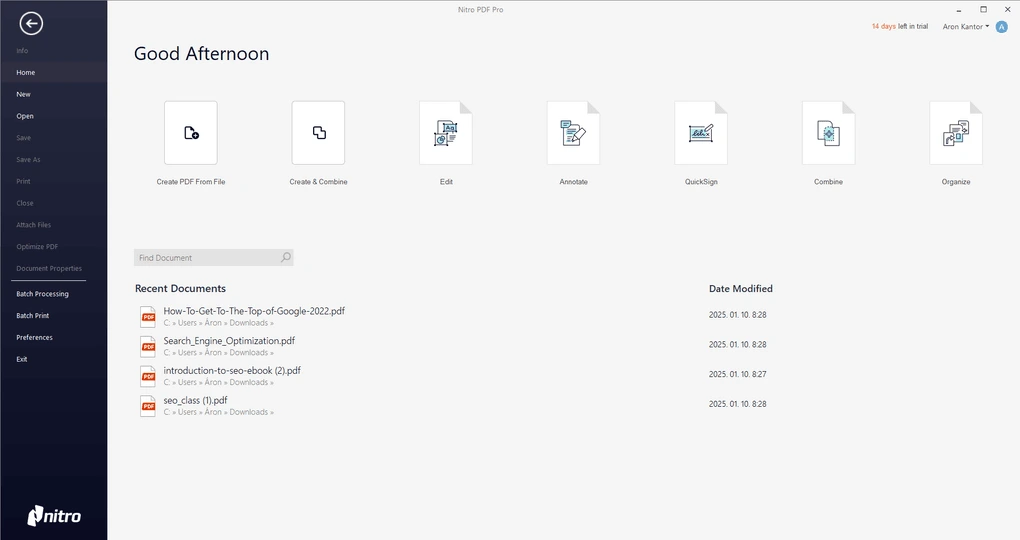This screenshot has width=1020, height=540.
Task: Open Search_Engine_Optimization.pdf from recent documents
Action: (x=229, y=341)
